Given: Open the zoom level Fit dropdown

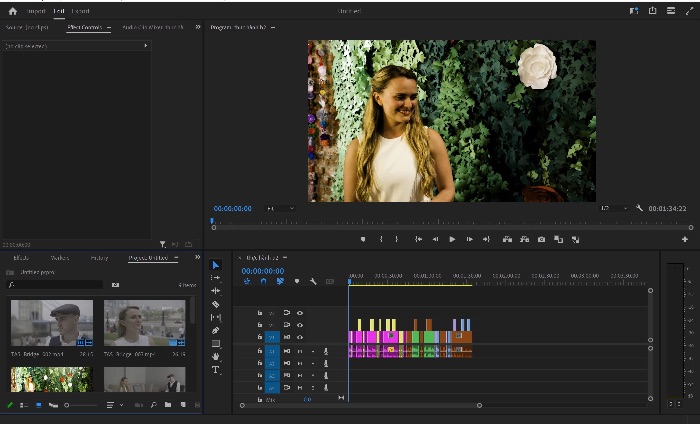Looking at the screenshot, I should pos(280,208).
